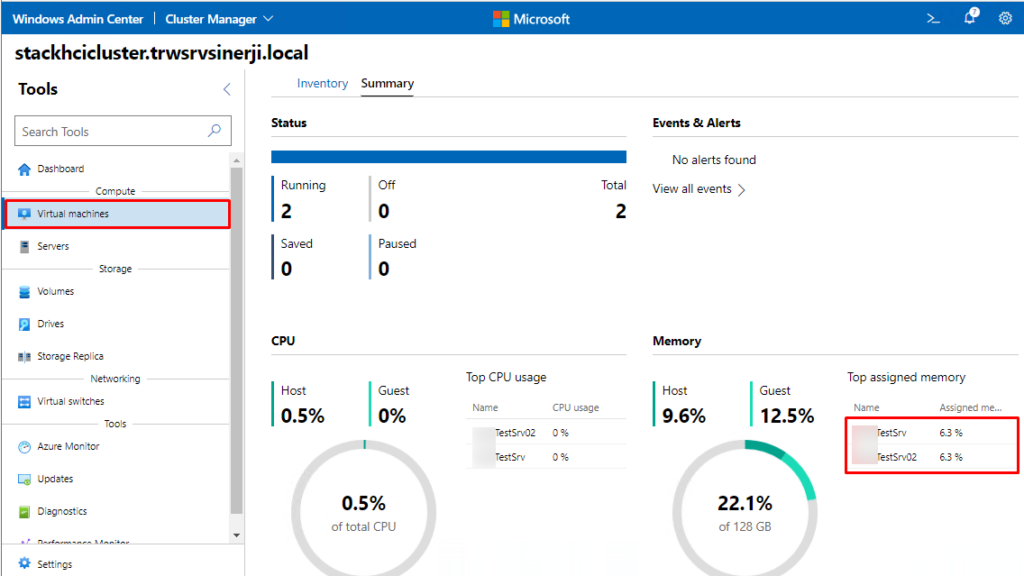1024x576 pixels.
Task: Sort by CPU usage column header
Action: tap(575, 408)
